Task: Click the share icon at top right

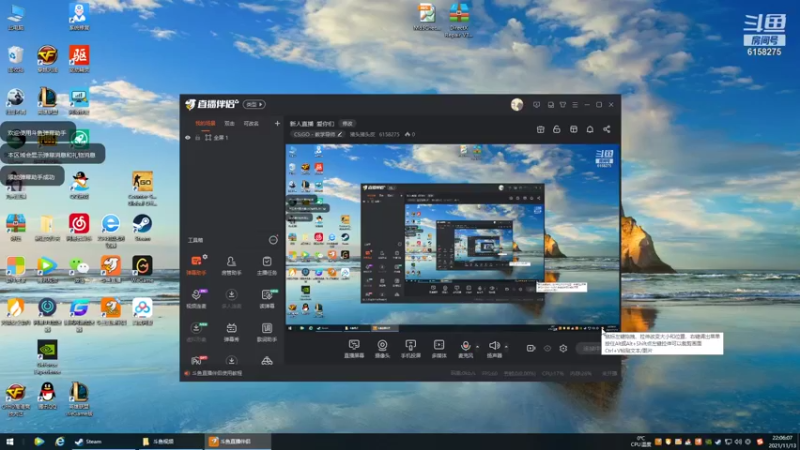Action: pyautogui.click(x=607, y=130)
